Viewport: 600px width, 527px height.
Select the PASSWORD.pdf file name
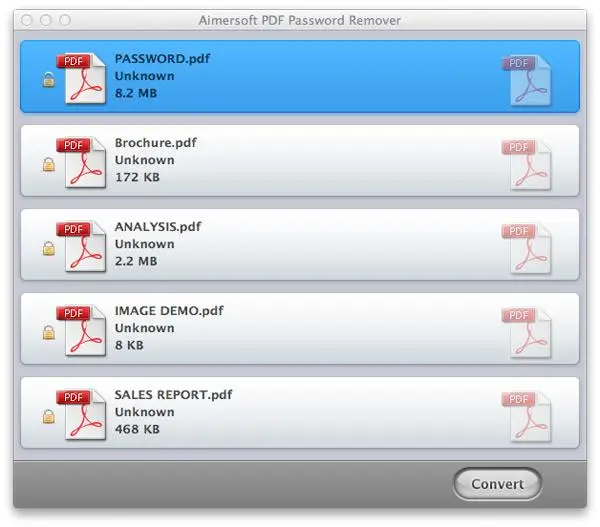[x=162, y=59]
